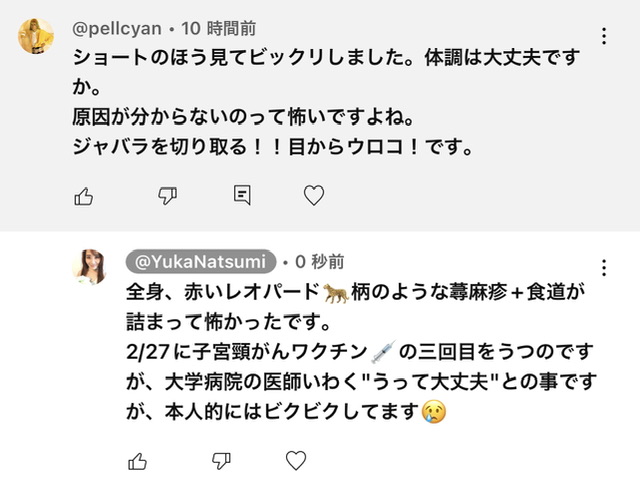Dislike the @YukaNatsumi reply
The image size is (640, 502).
point(222,461)
